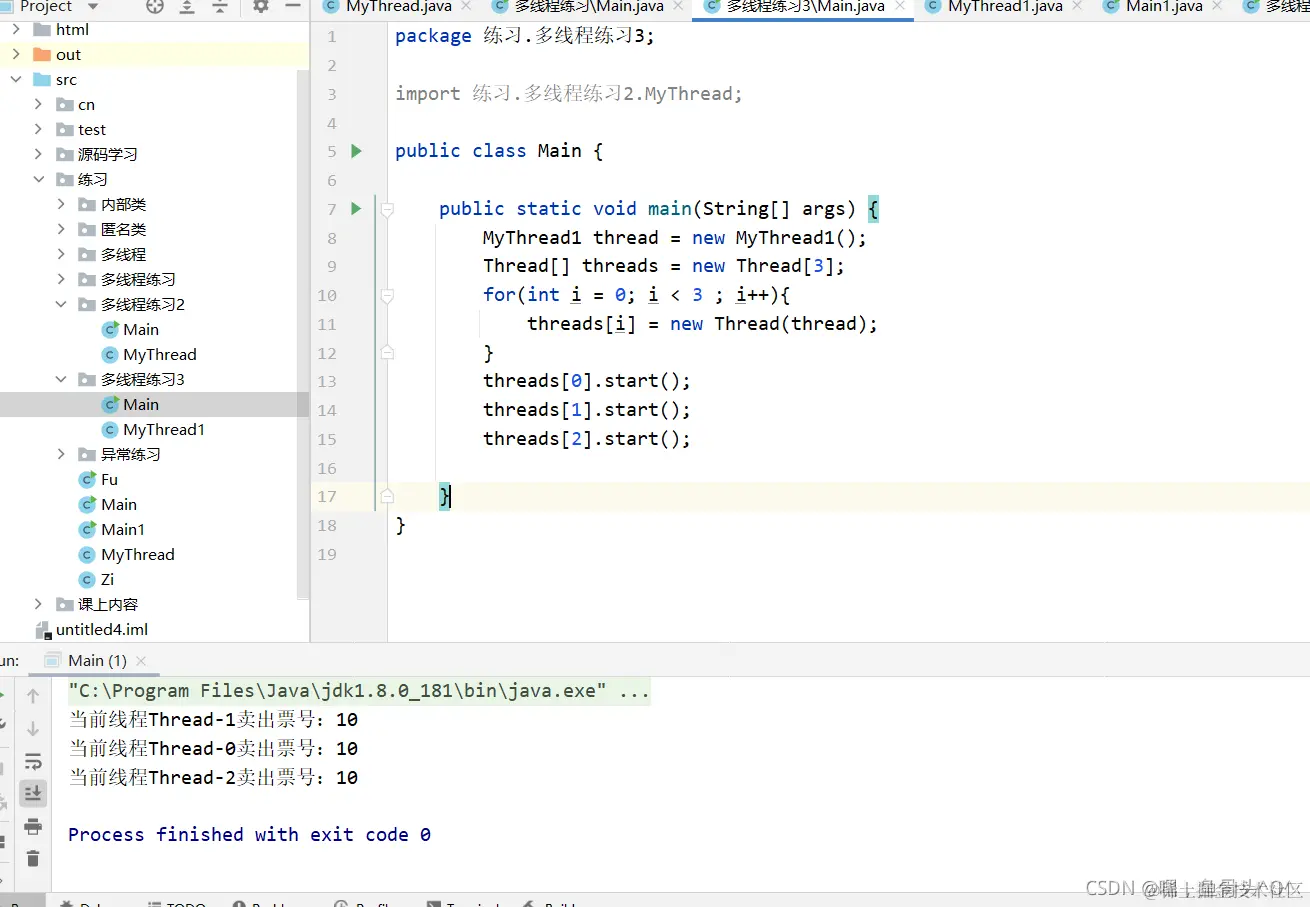Click the Down the Stack Trace arrow in Run panel
1310x907 pixels.
coord(33,728)
